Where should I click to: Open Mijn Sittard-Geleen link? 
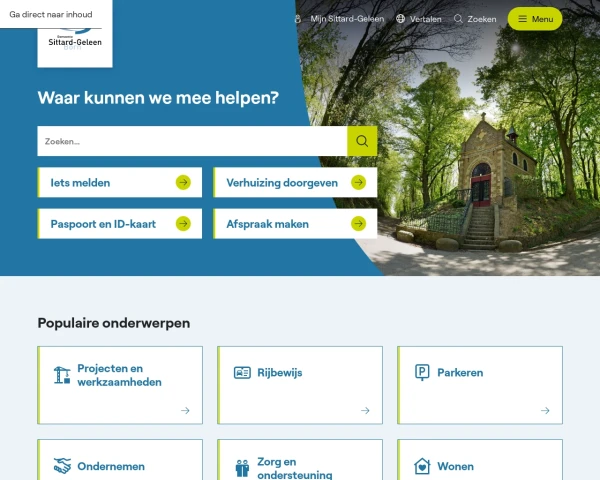(x=347, y=19)
